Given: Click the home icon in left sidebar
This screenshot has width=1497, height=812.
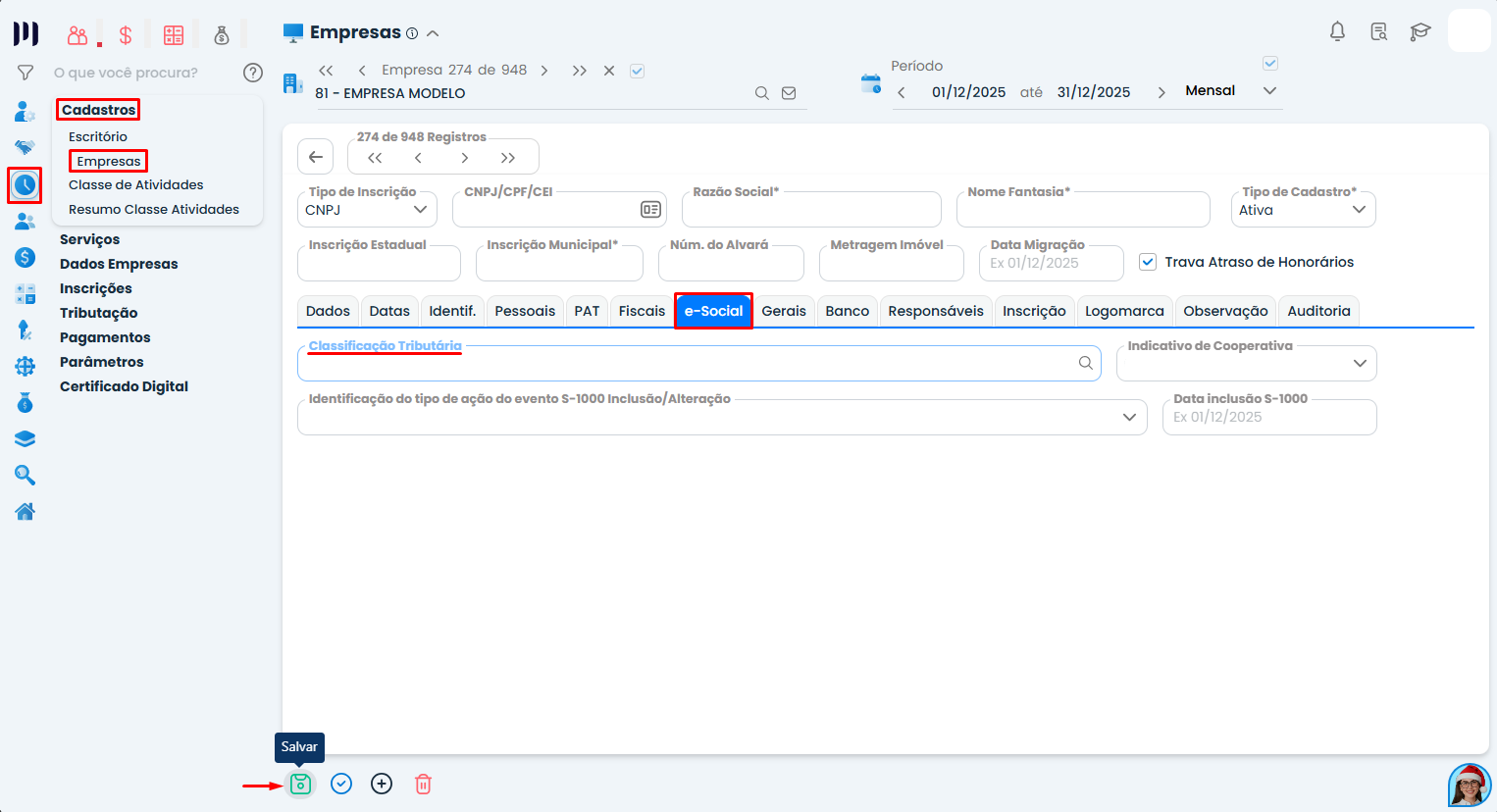Looking at the screenshot, I should 26,511.
